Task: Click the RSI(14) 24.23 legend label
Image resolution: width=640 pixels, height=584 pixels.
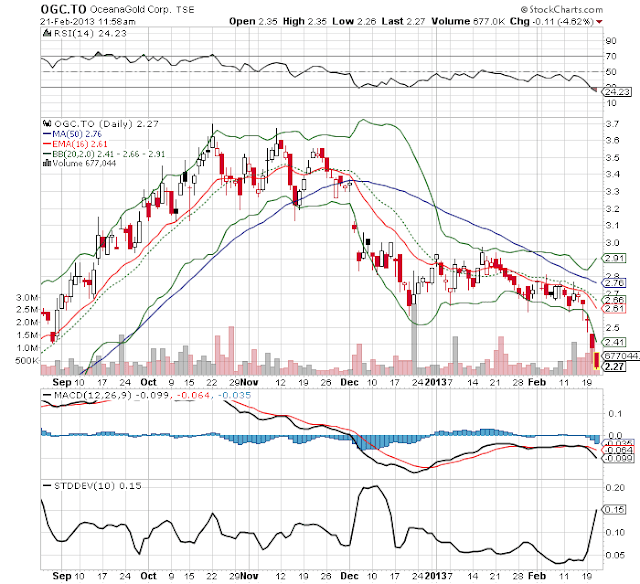Action: 90,33
